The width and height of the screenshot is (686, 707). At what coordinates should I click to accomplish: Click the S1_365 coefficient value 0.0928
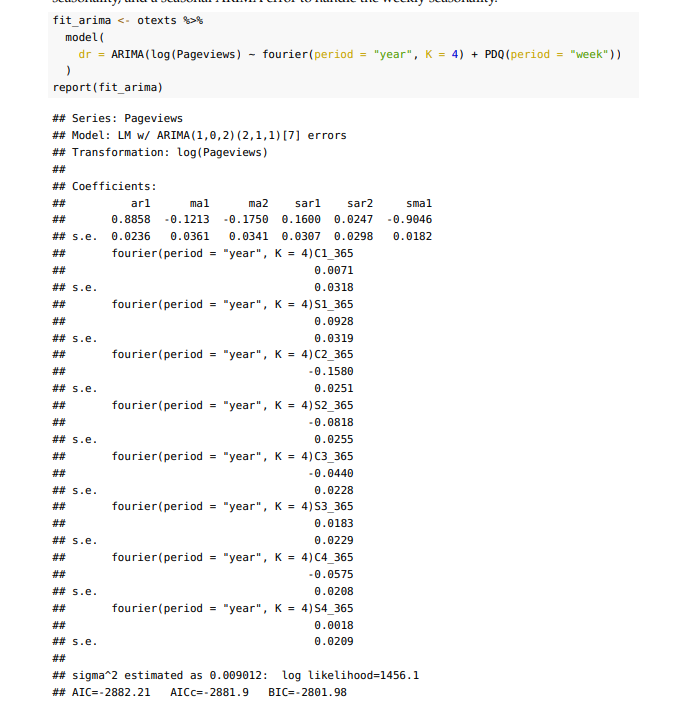click(x=334, y=321)
